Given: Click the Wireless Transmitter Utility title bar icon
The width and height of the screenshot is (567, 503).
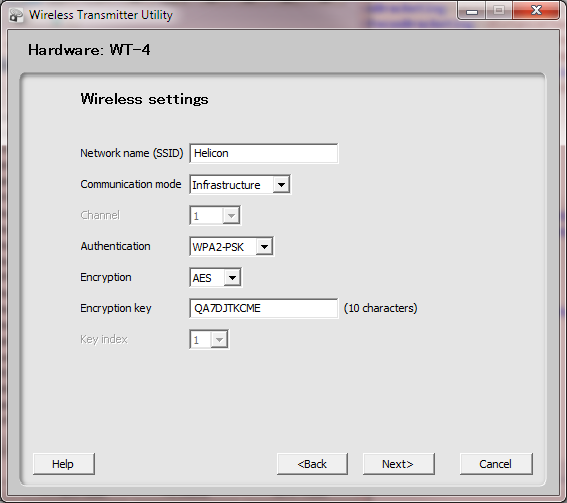Looking at the screenshot, I should click(16, 15).
